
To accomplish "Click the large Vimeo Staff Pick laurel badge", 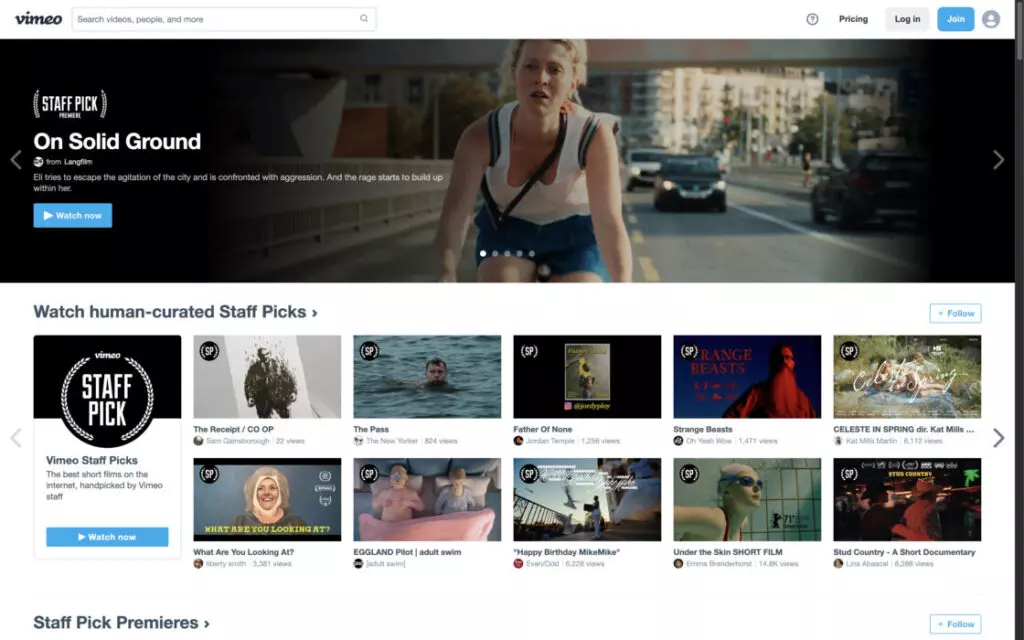I will pyautogui.click(x=107, y=398).
